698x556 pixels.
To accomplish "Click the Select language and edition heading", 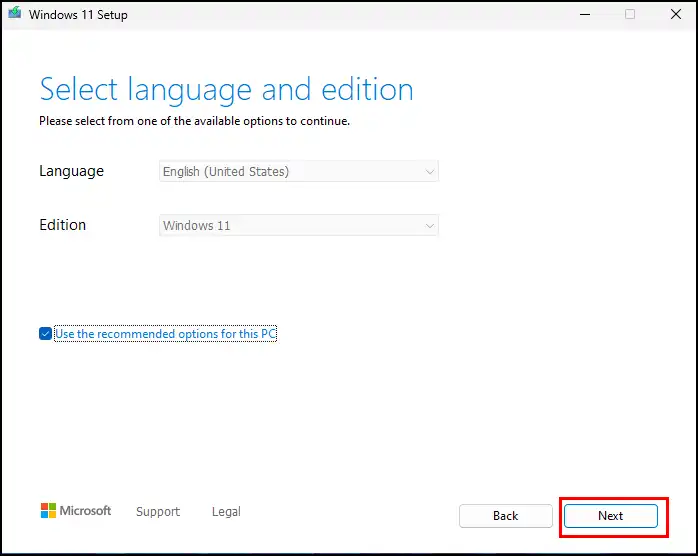I will (x=227, y=89).
